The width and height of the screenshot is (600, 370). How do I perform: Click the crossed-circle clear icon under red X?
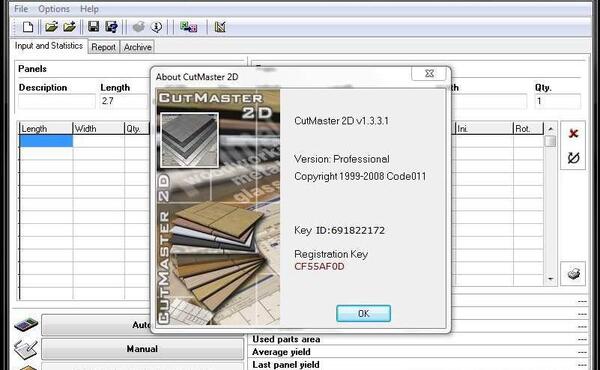(x=573, y=158)
